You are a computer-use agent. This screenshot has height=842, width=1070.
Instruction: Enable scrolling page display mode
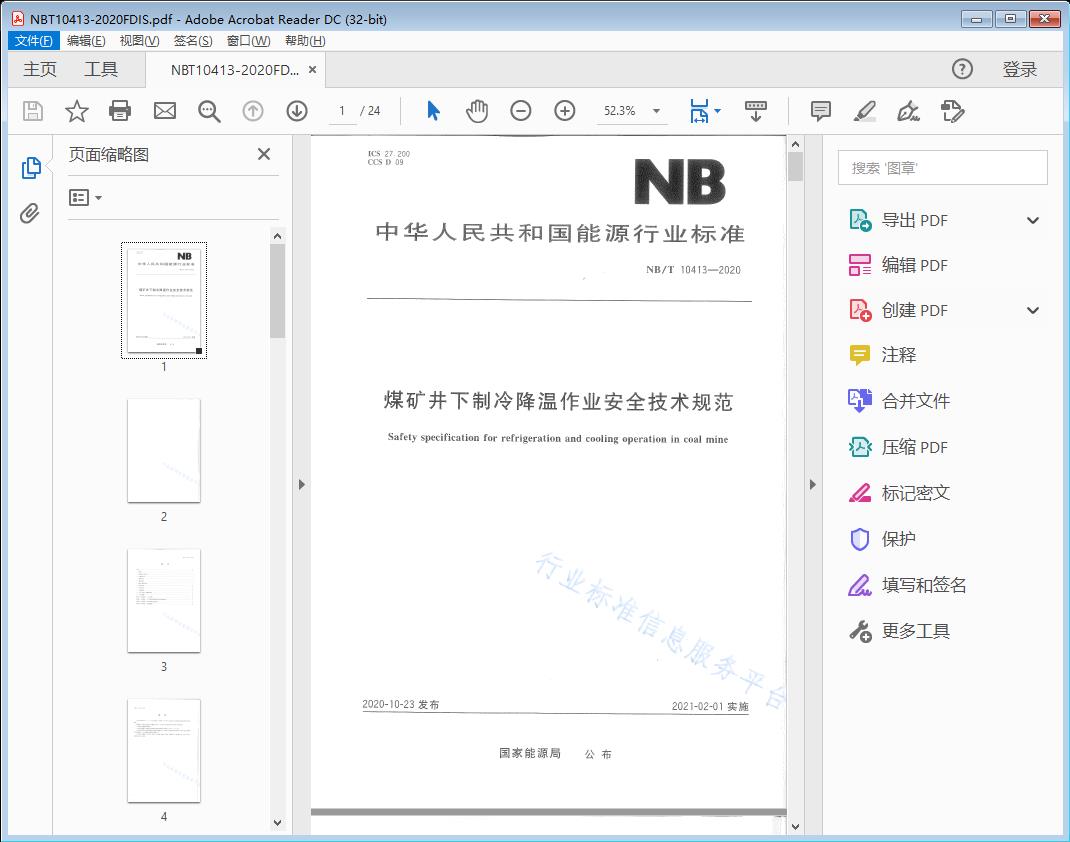click(755, 111)
